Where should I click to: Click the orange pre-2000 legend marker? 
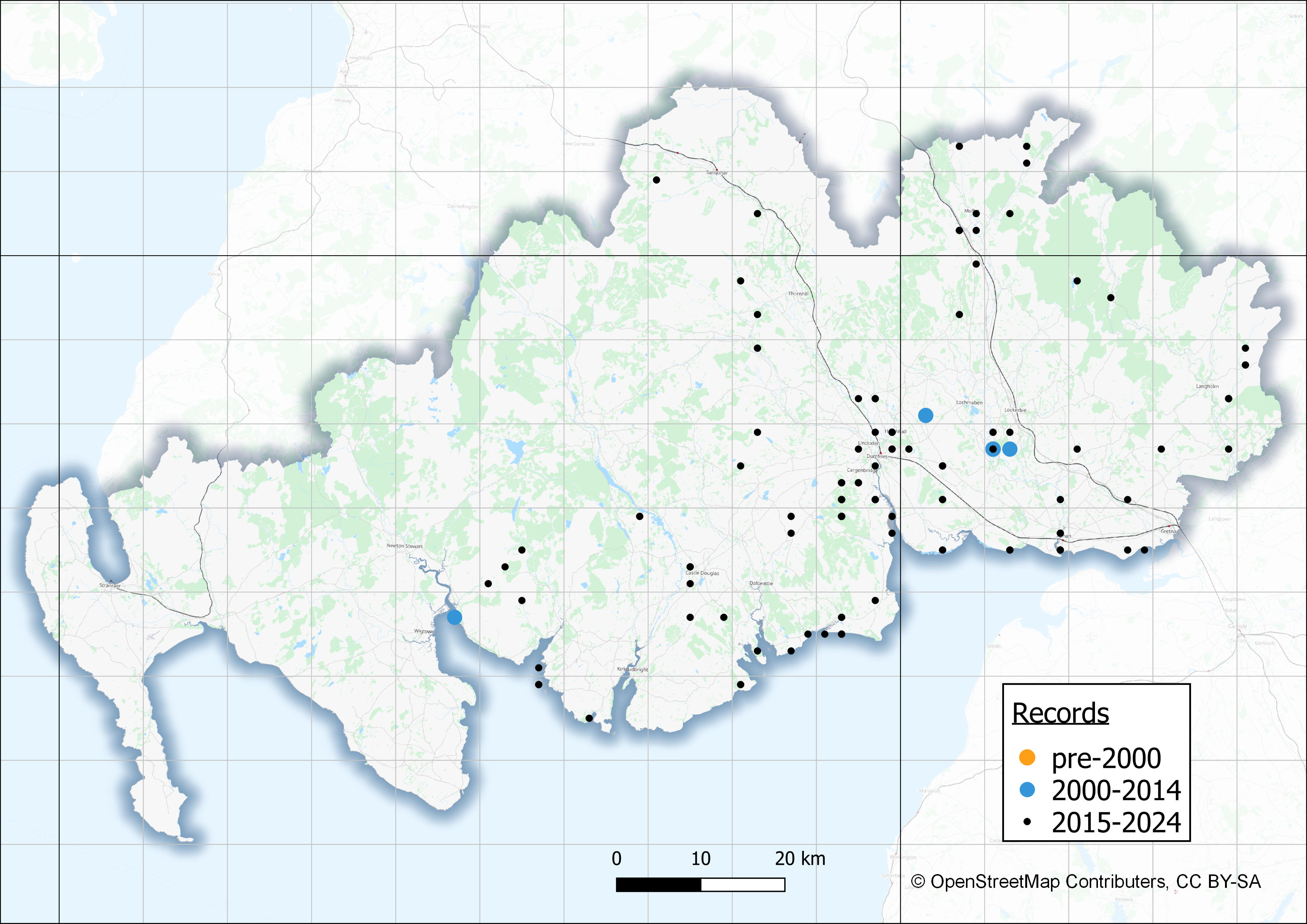coord(1027,757)
